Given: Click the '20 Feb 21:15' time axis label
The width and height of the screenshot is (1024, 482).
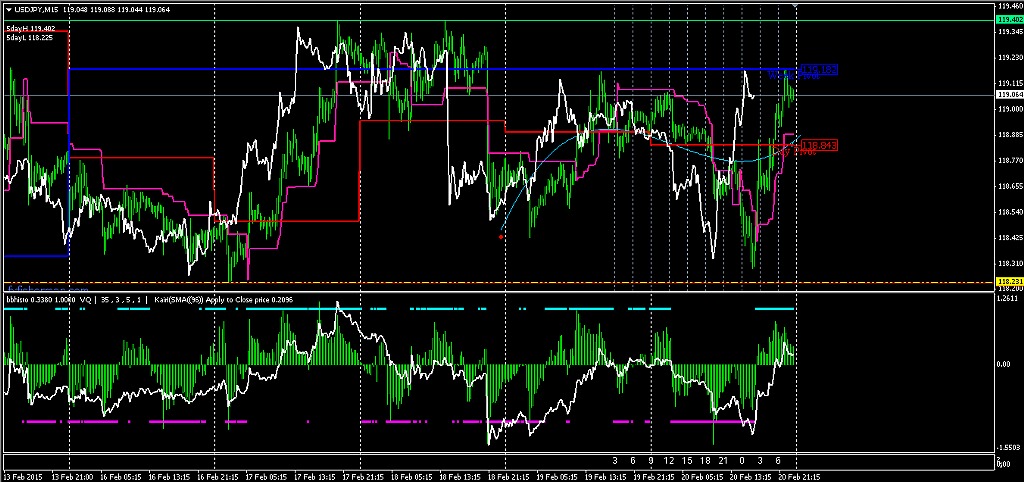Looking at the screenshot, I should pos(801,476).
